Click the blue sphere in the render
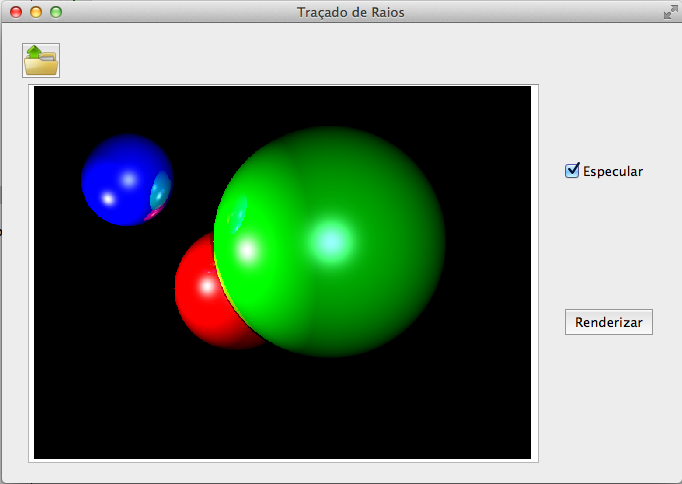Image resolution: width=682 pixels, height=484 pixels. [127, 180]
